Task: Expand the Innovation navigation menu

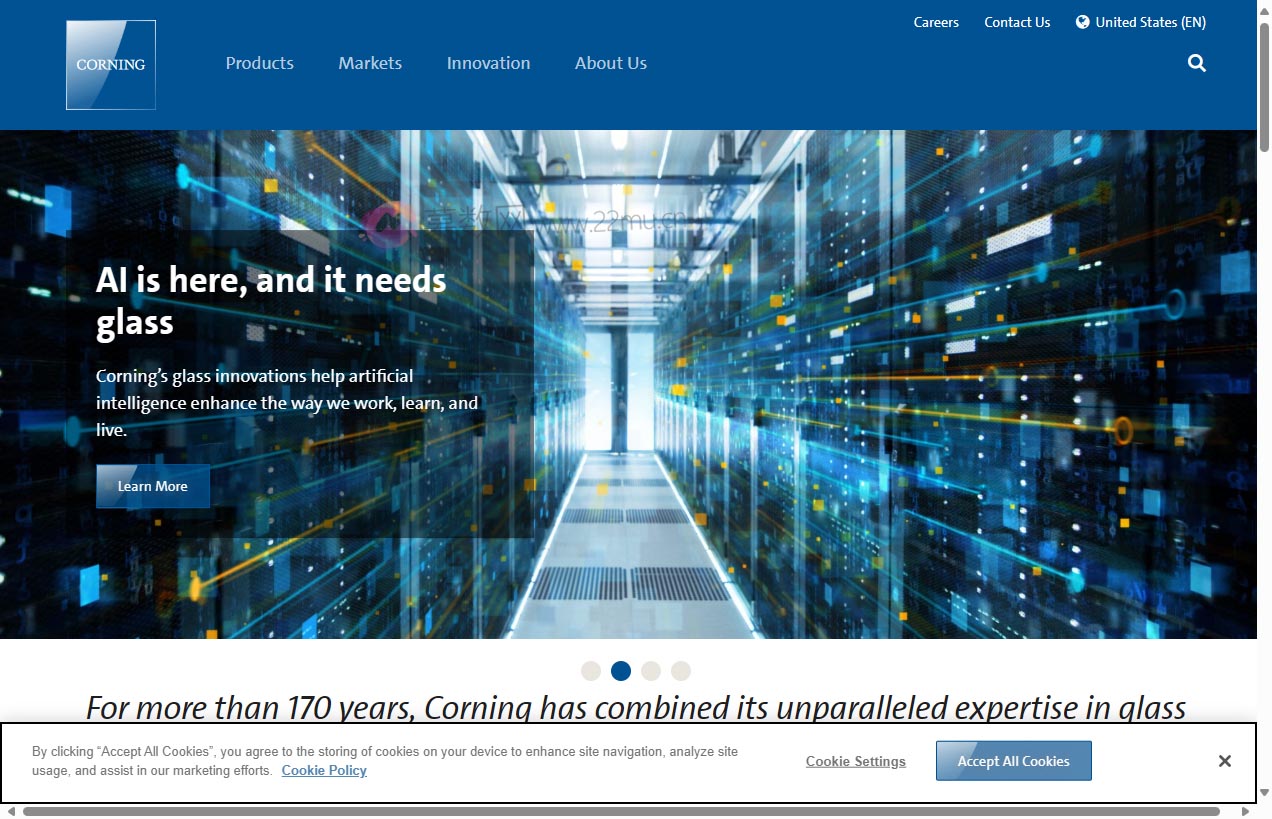Action: pos(488,63)
